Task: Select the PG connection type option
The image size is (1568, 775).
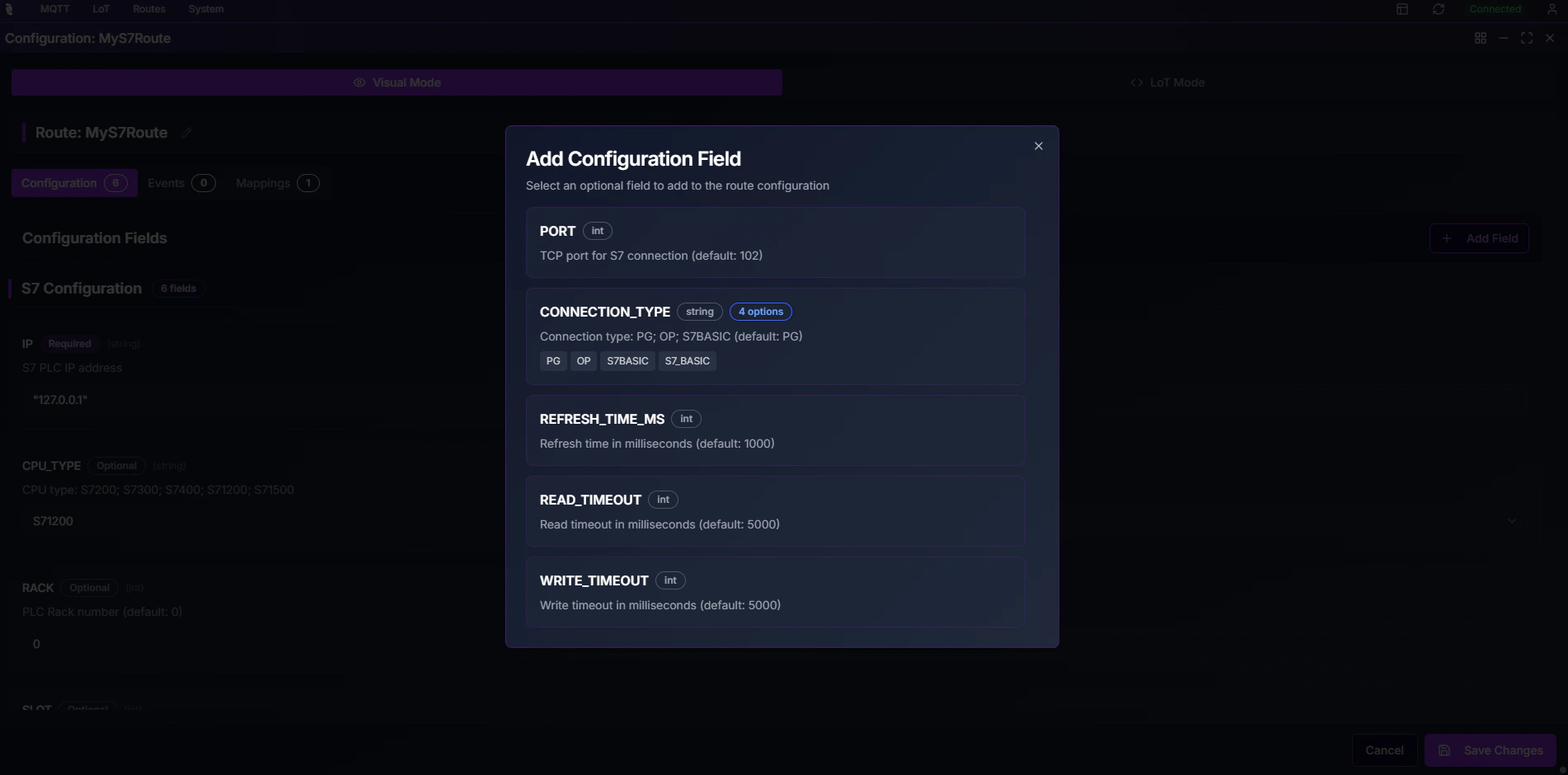Action: click(x=552, y=361)
